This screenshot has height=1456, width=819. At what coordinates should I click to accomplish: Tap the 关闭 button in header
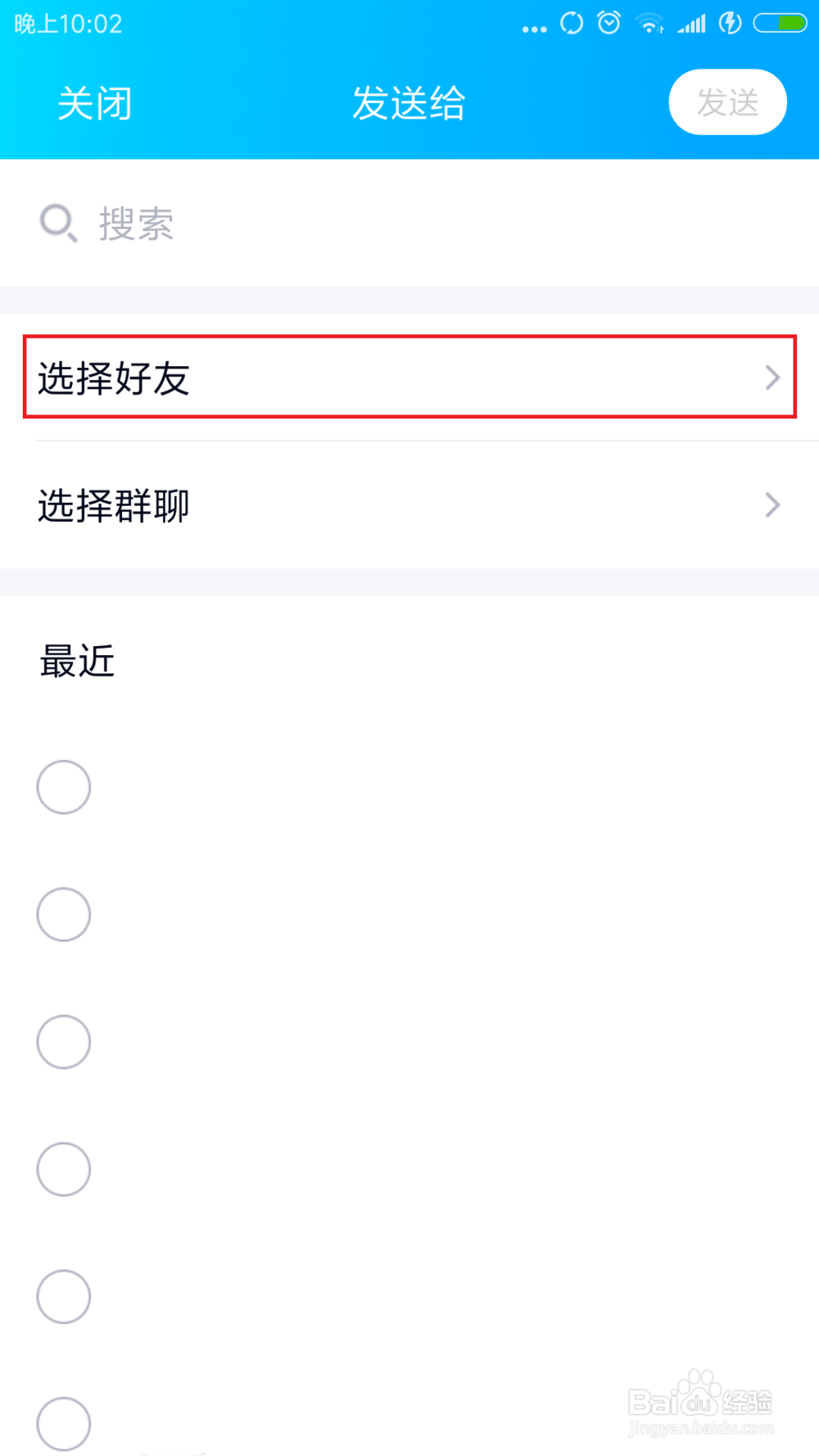click(95, 103)
